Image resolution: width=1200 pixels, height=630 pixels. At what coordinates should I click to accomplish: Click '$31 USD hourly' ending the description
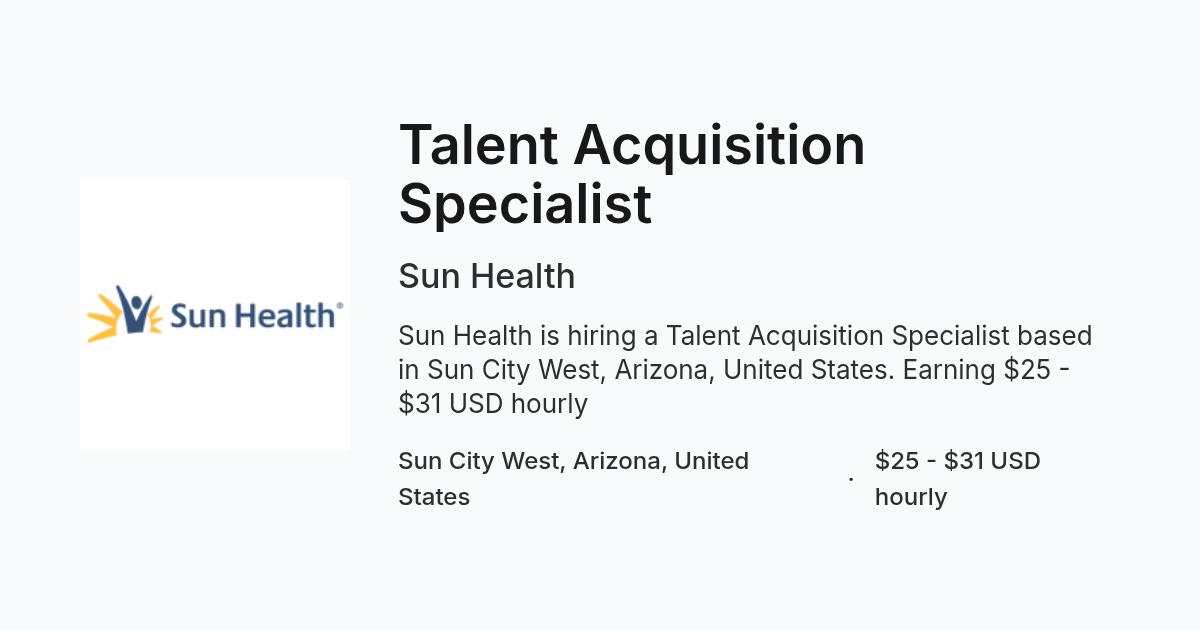[493, 404]
